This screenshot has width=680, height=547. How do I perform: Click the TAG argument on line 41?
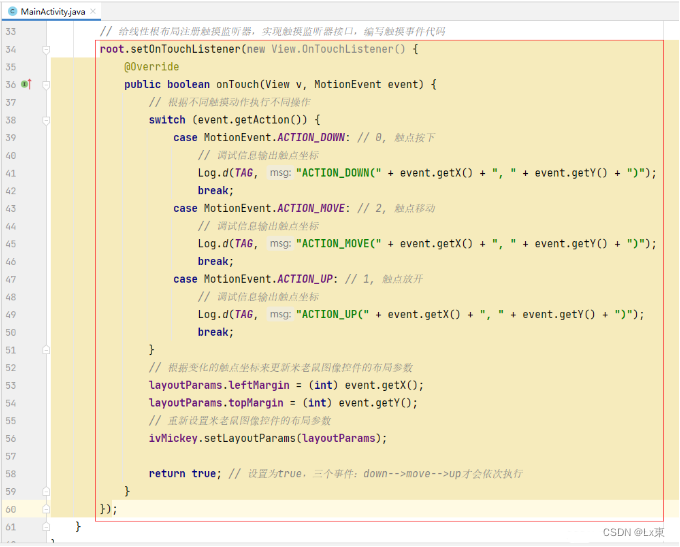point(244,173)
